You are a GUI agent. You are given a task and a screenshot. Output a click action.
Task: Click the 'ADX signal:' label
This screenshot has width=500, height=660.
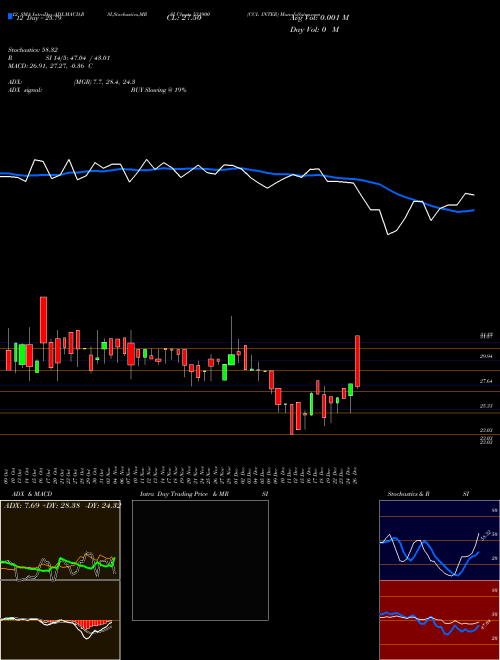click(x=25, y=90)
